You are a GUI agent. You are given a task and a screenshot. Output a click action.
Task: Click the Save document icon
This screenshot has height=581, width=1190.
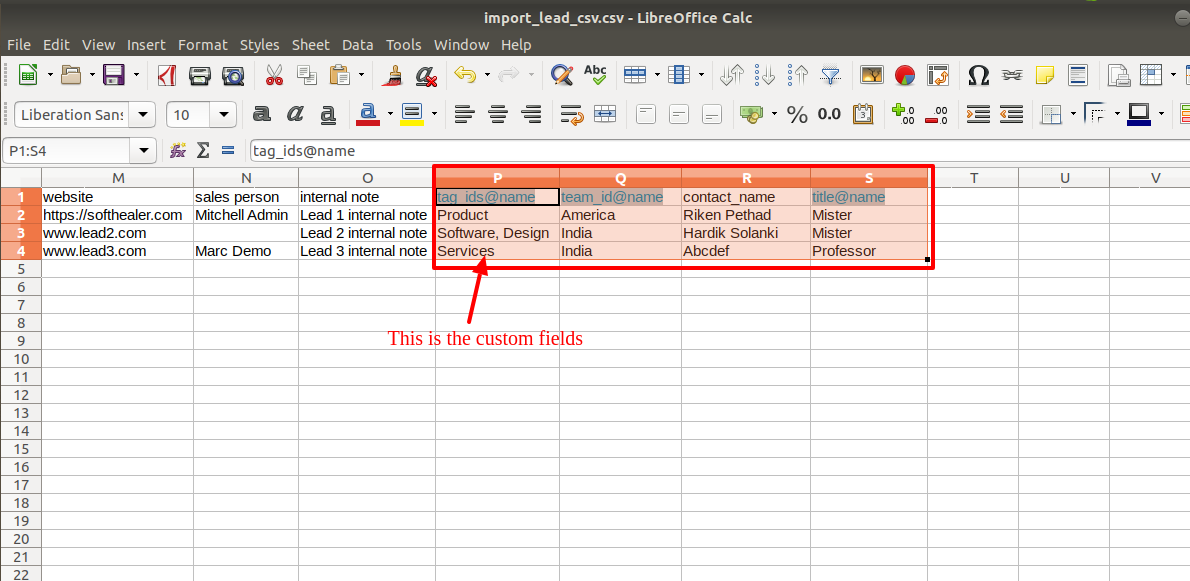tap(114, 74)
